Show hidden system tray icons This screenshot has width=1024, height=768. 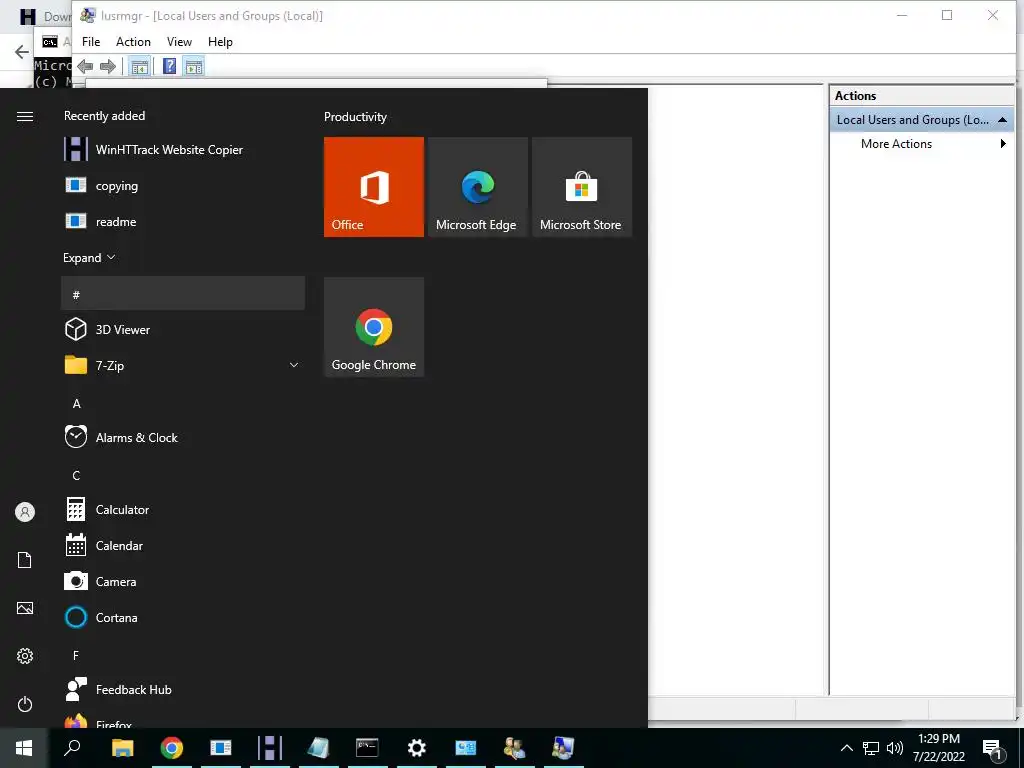click(x=846, y=748)
